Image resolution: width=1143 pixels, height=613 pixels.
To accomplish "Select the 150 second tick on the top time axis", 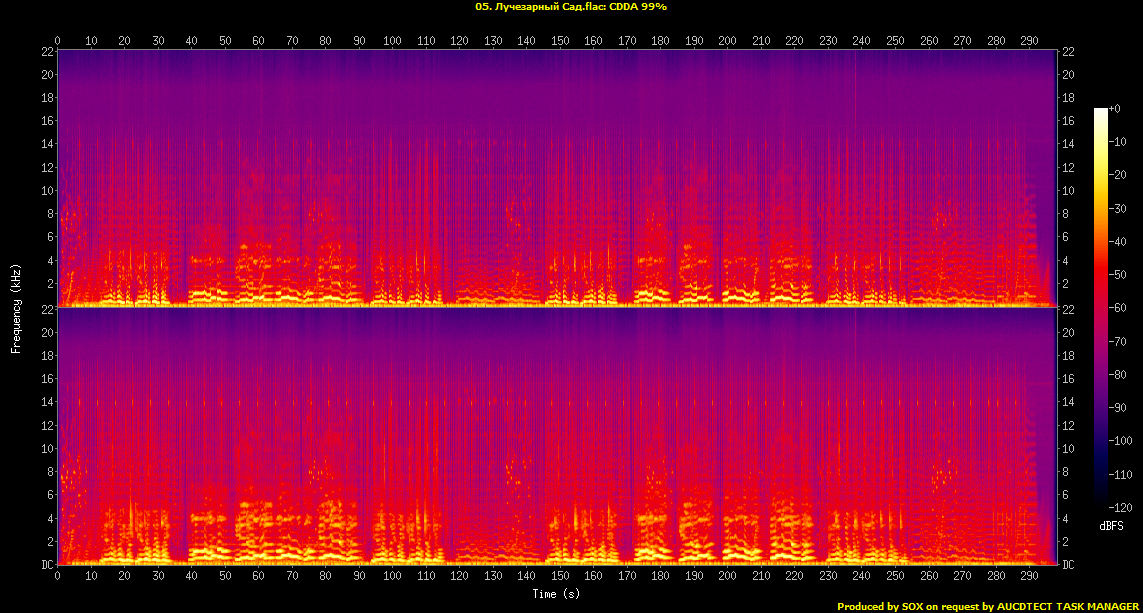I will (x=560, y=41).
